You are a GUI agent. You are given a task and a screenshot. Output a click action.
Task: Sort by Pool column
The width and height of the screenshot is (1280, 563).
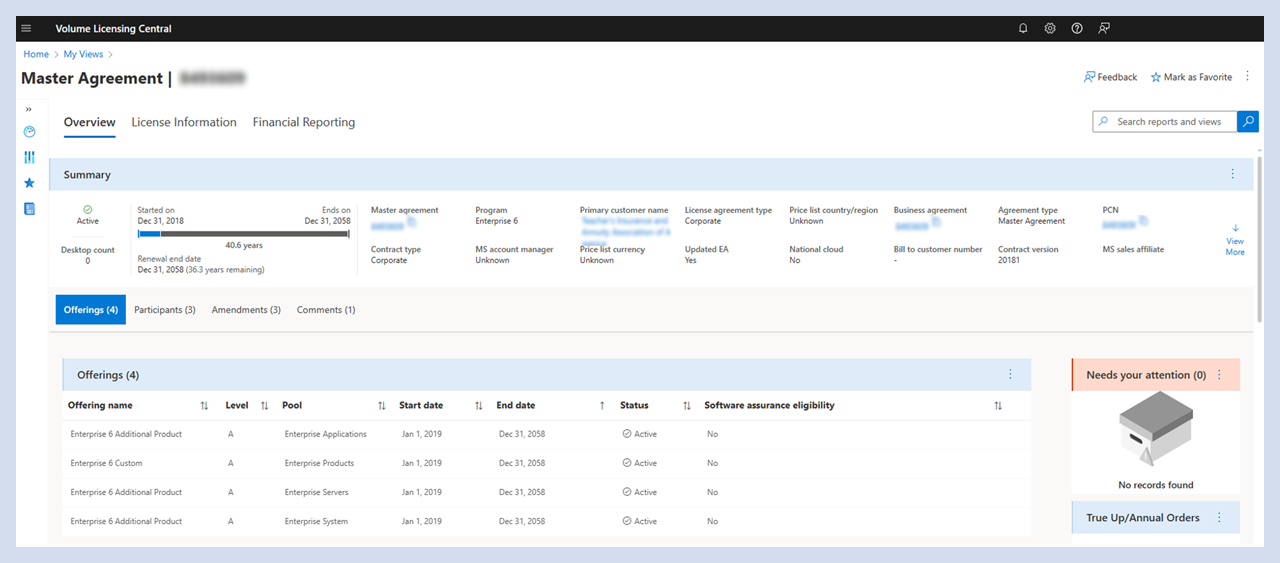(x=381, y=406)
